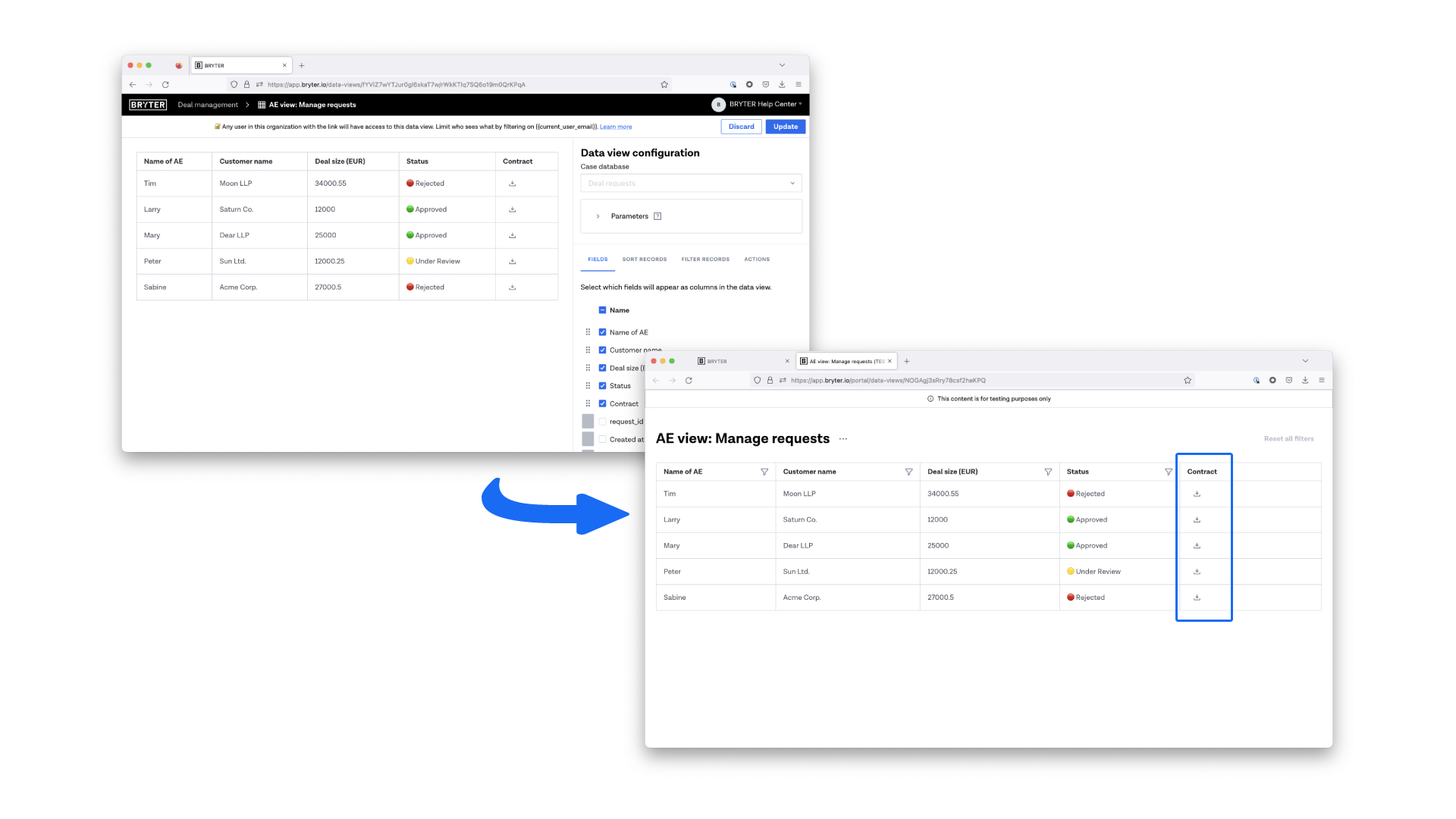Click Reset all filters link
The width and height of the screenshot is (1456, 819).
[1291, 438]
